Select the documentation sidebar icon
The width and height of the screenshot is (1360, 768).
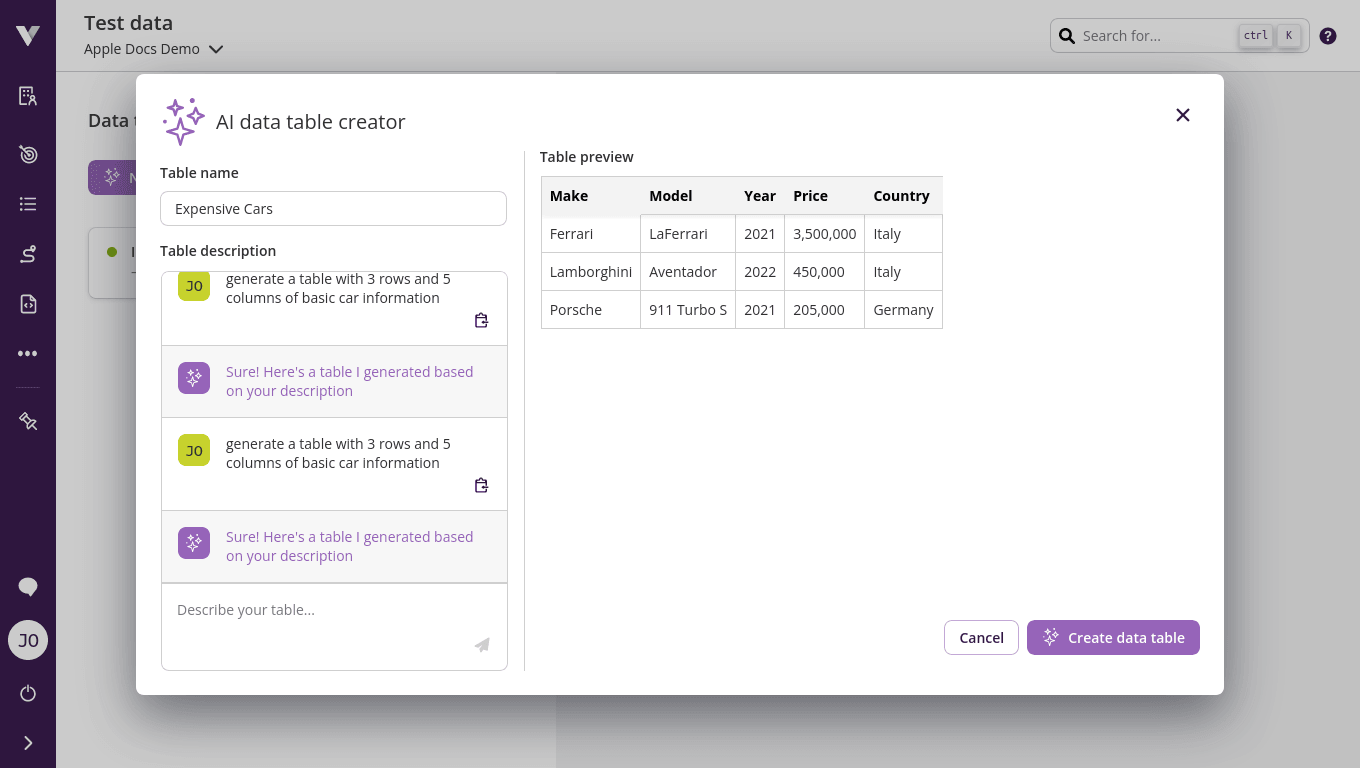[x=27, y=95]
